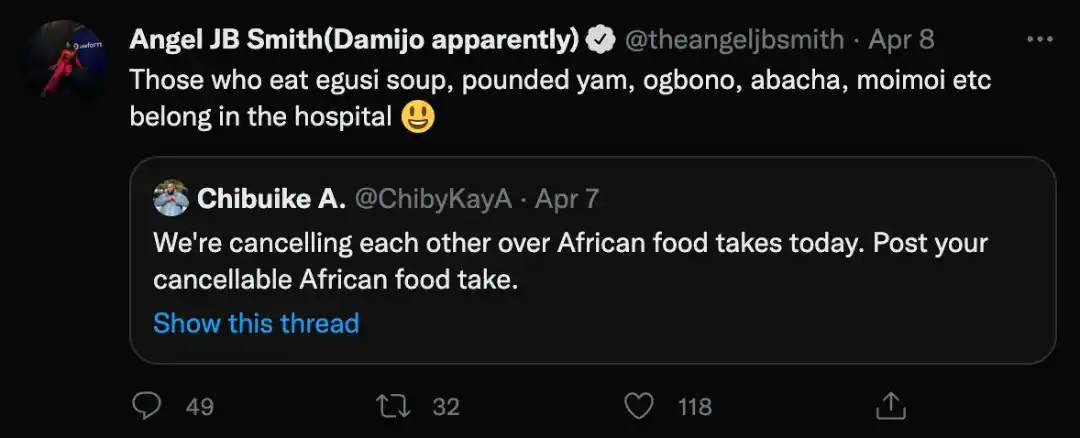Image resolution: width=1080 pixels, height=438 pixels.
Task: Select the @ChibyKayA handle
Action: (434, 199)
